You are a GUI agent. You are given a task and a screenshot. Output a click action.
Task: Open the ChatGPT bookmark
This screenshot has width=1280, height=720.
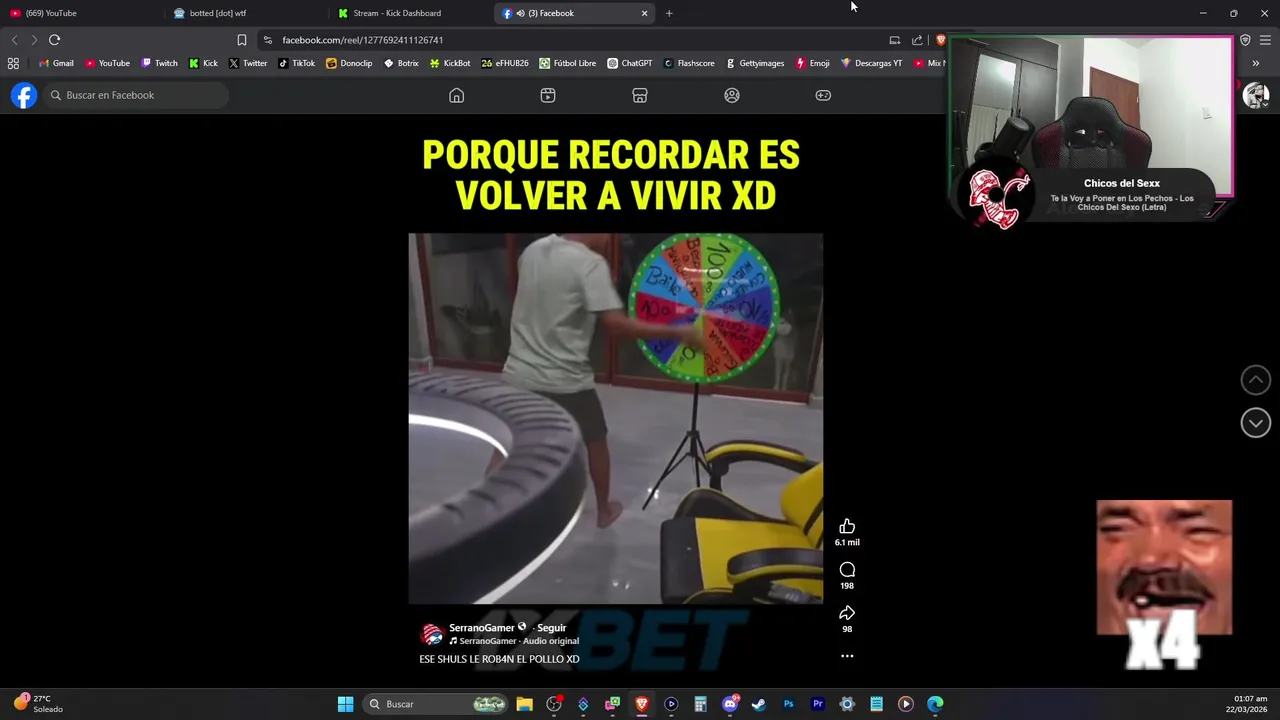pos(629,63)
